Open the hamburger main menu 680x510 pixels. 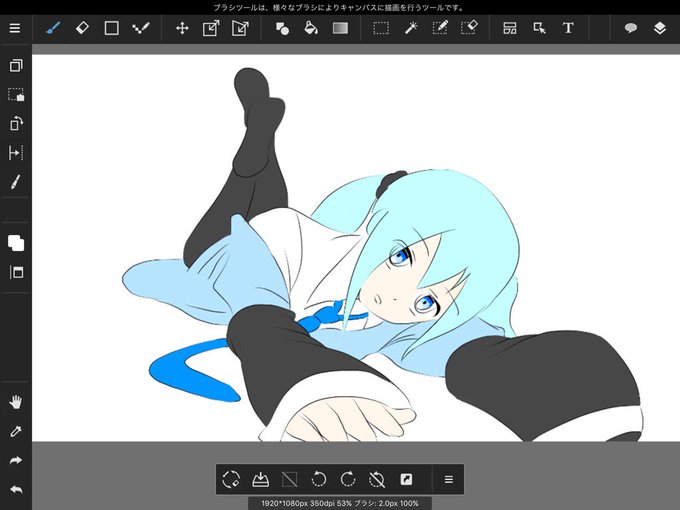coord(15,28)
